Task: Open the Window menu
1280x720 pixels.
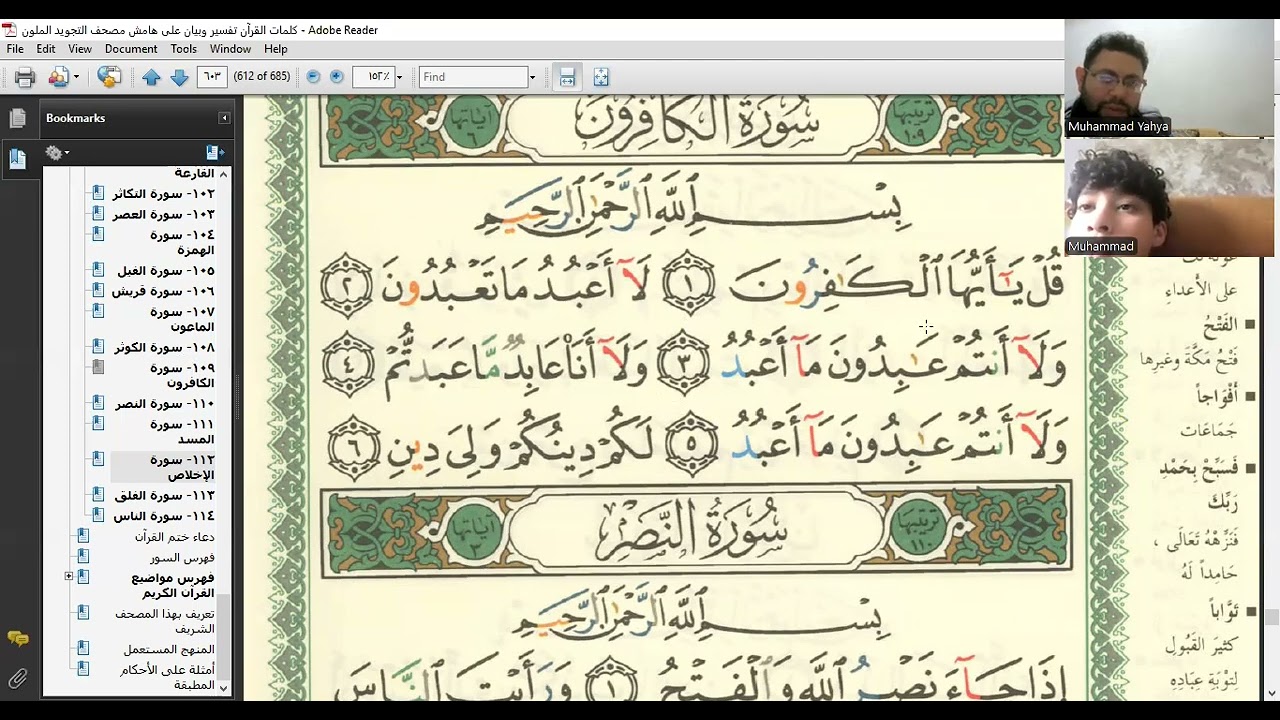Action: point(230,49)
